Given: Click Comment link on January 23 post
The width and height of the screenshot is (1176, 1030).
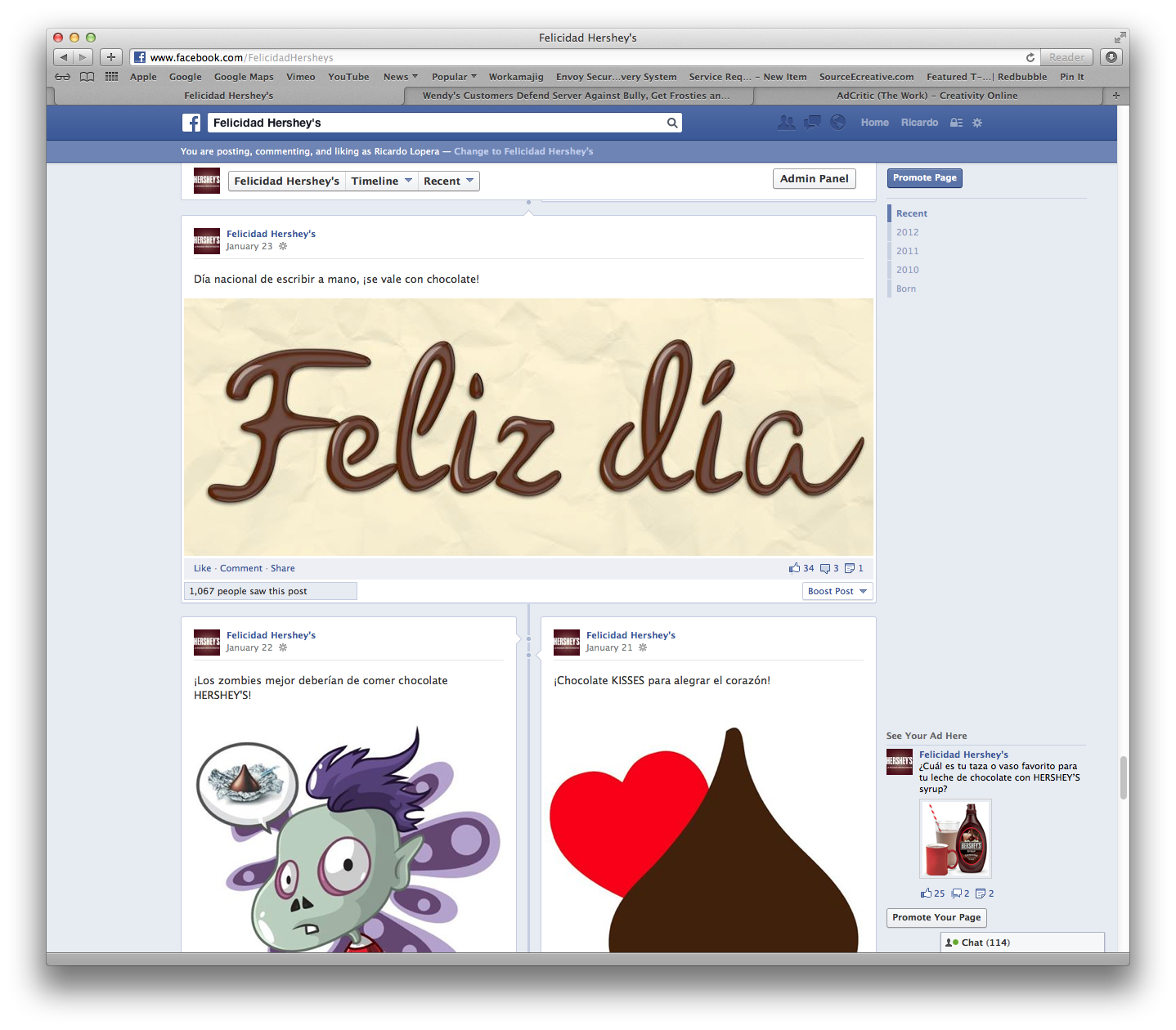Looking at the screenshot, I should point(241,568).
